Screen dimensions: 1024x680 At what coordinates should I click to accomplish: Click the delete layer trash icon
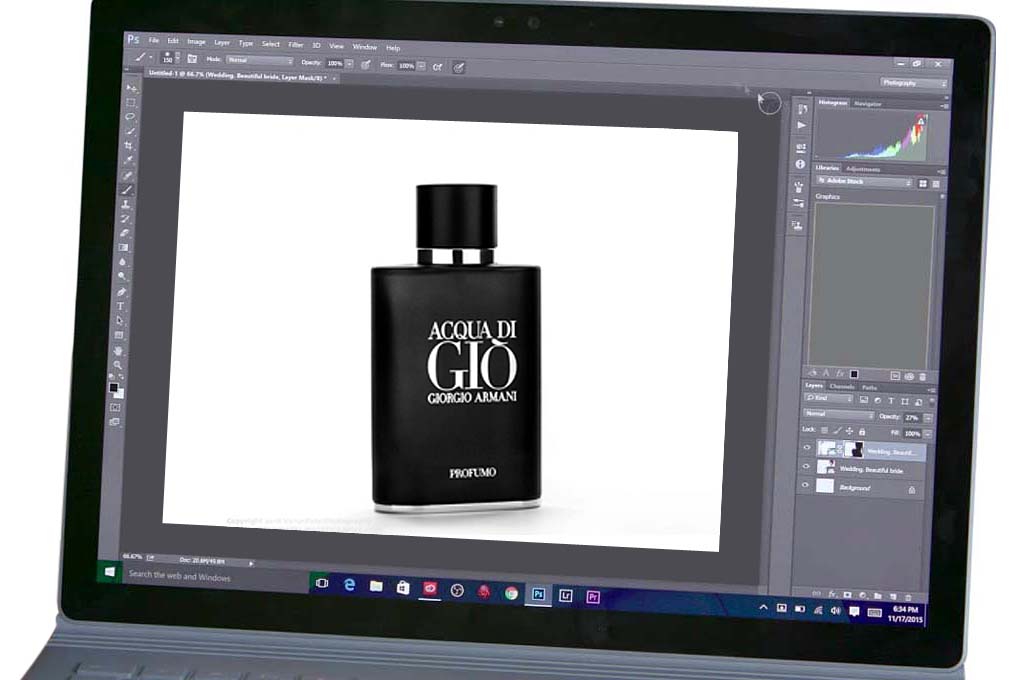[908, 598]
